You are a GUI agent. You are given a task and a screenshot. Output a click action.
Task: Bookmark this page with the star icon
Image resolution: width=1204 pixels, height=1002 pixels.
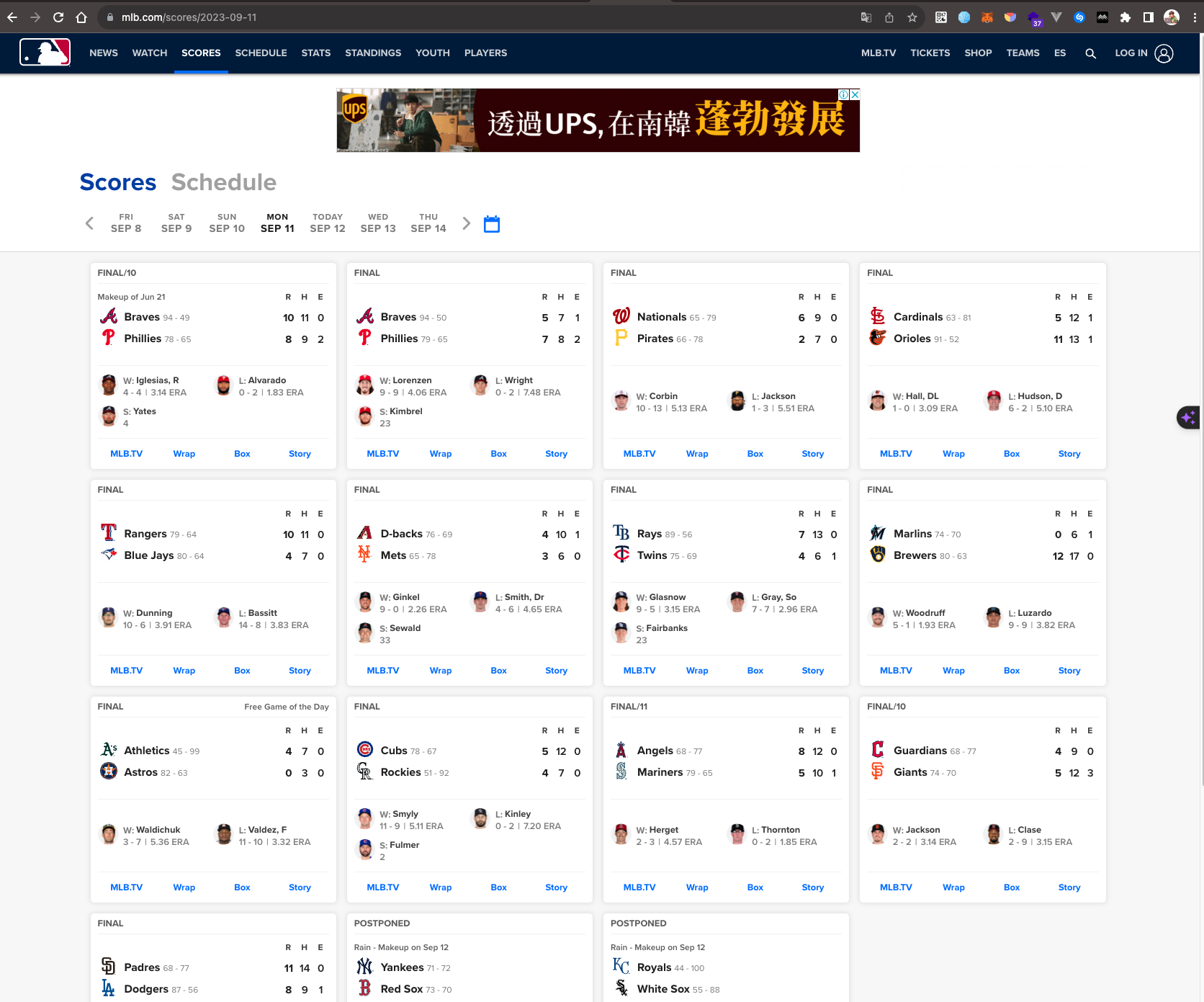pyautogui.click(x=912, y=17)
